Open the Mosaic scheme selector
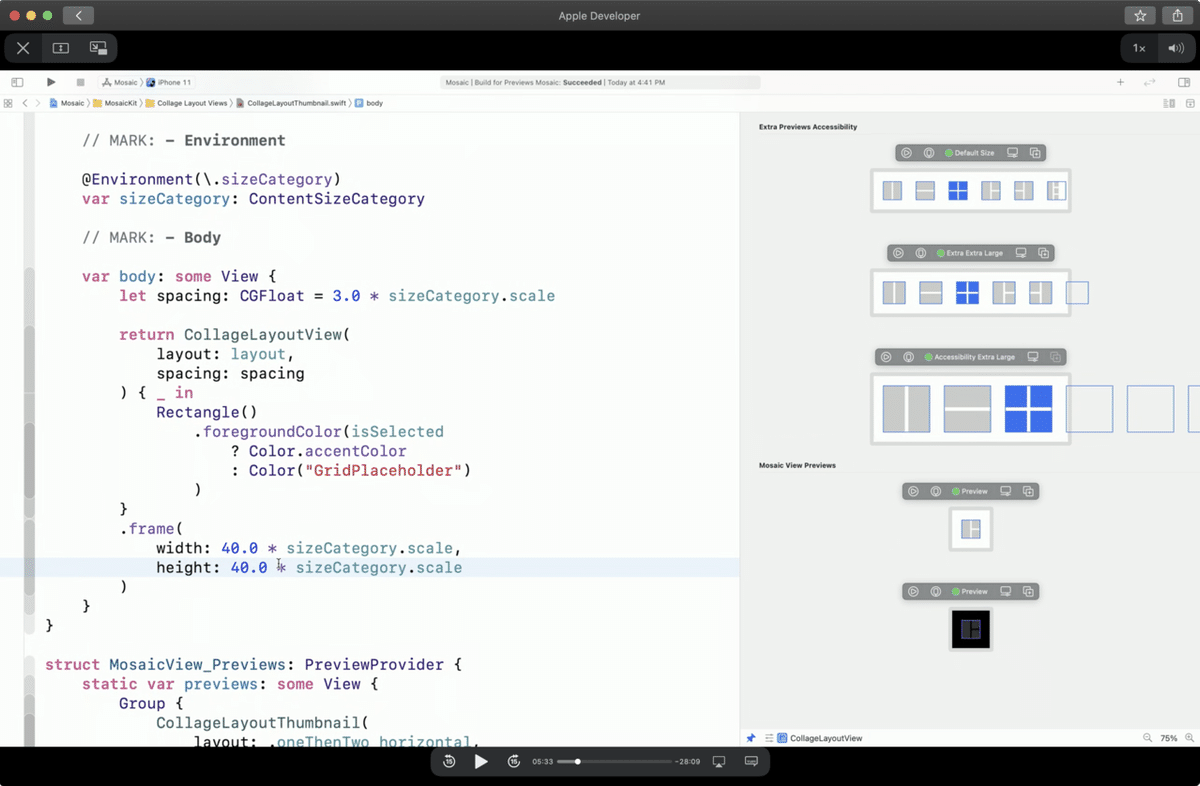This screenshot has height=786, width=1200. pyautogui.click(x=120, y=82)
